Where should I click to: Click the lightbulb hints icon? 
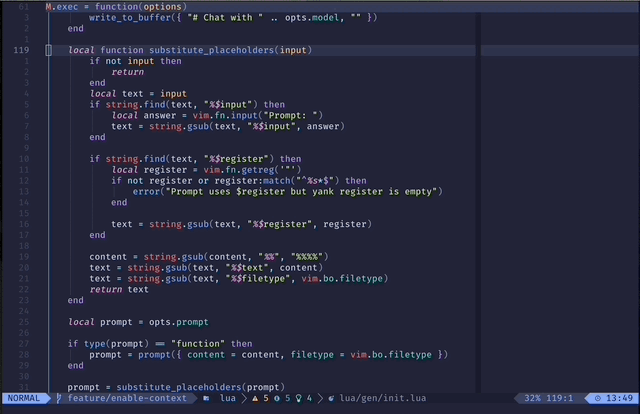point(298,398)
